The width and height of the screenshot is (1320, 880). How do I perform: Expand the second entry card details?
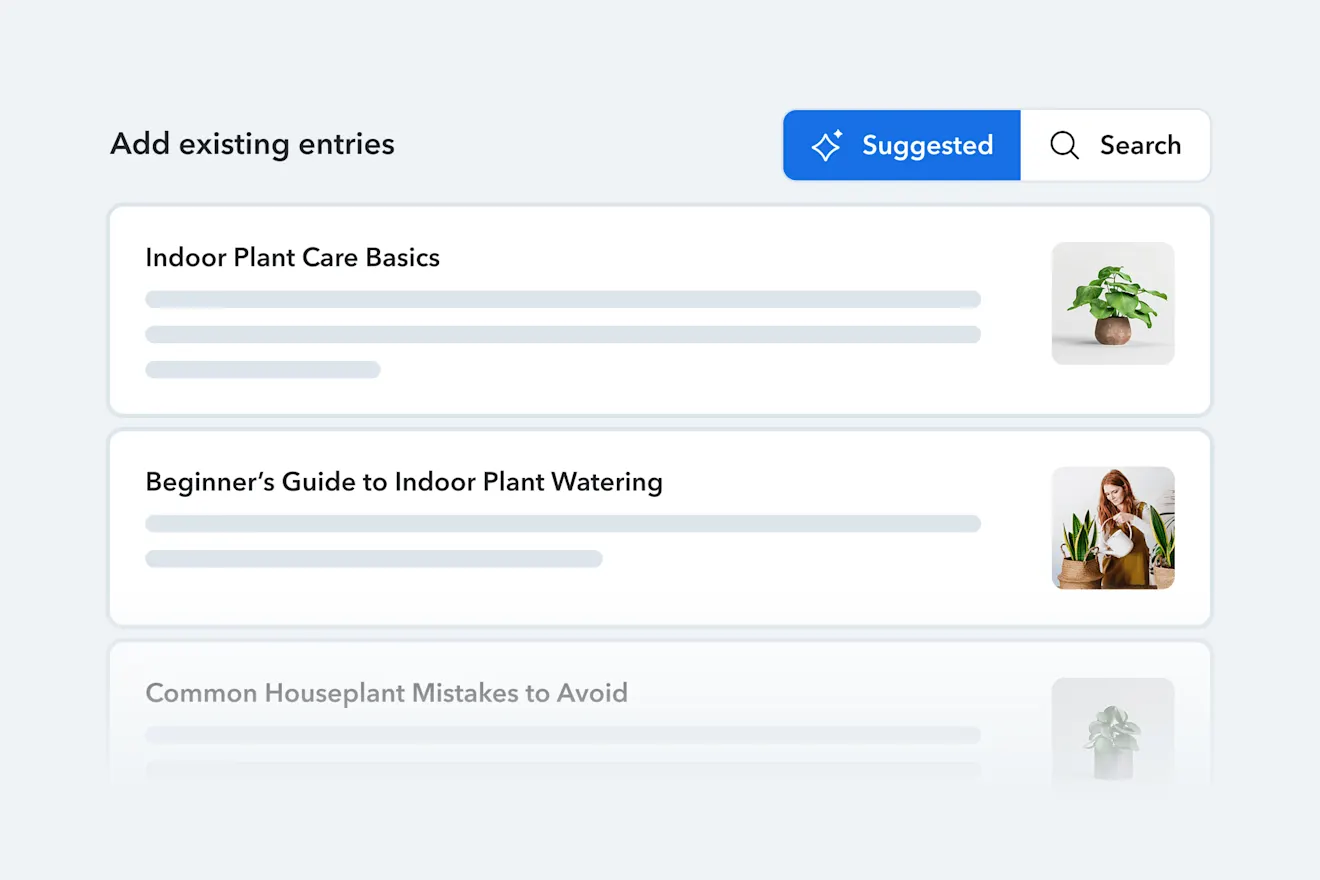coord(660,528)
